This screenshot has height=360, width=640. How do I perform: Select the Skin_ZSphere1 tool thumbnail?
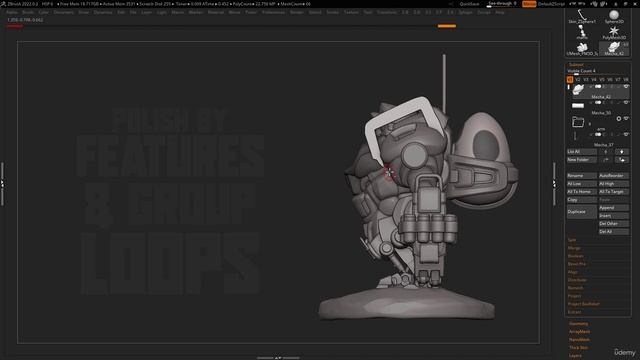point(582,16)
